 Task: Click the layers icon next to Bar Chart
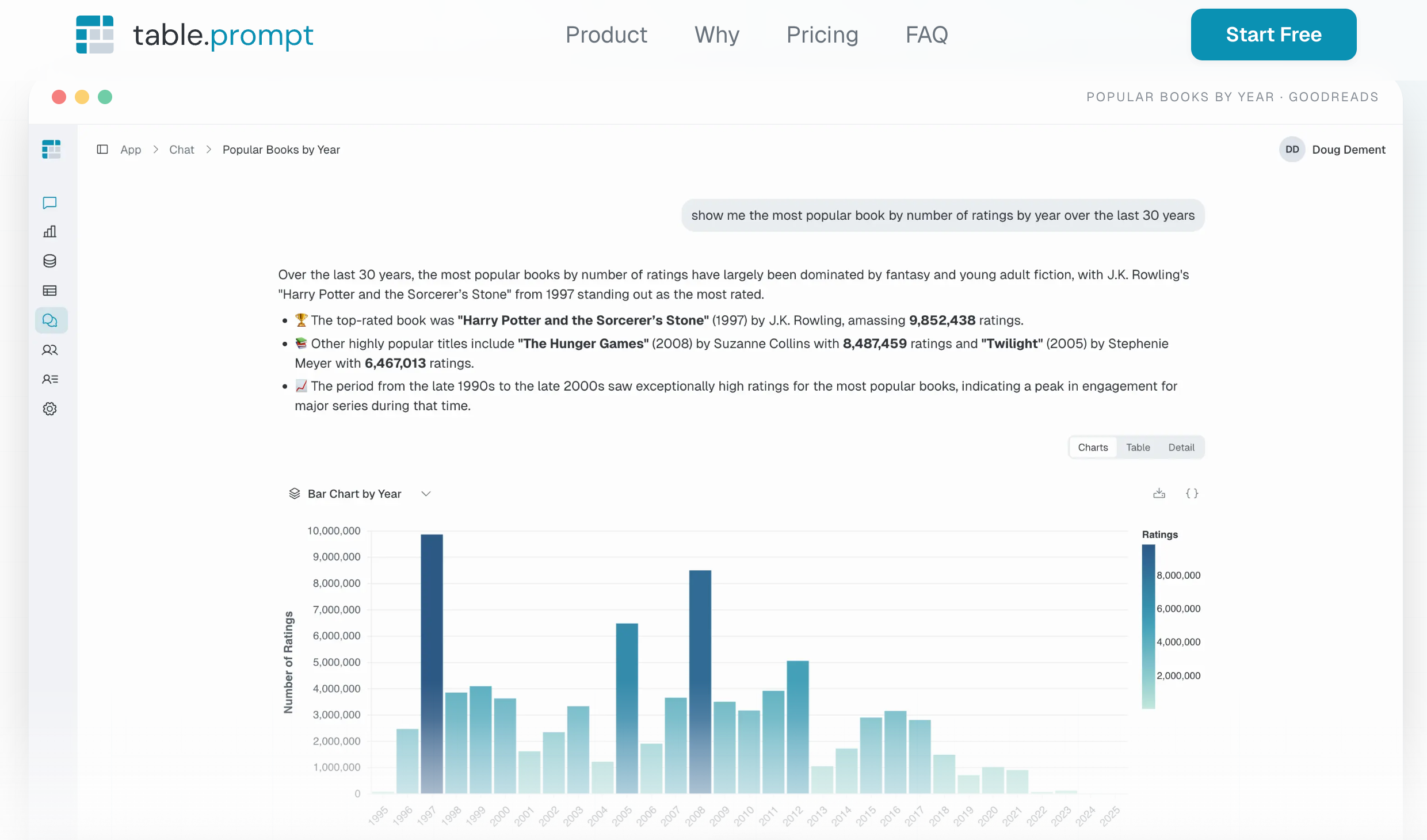click(295, 494)
